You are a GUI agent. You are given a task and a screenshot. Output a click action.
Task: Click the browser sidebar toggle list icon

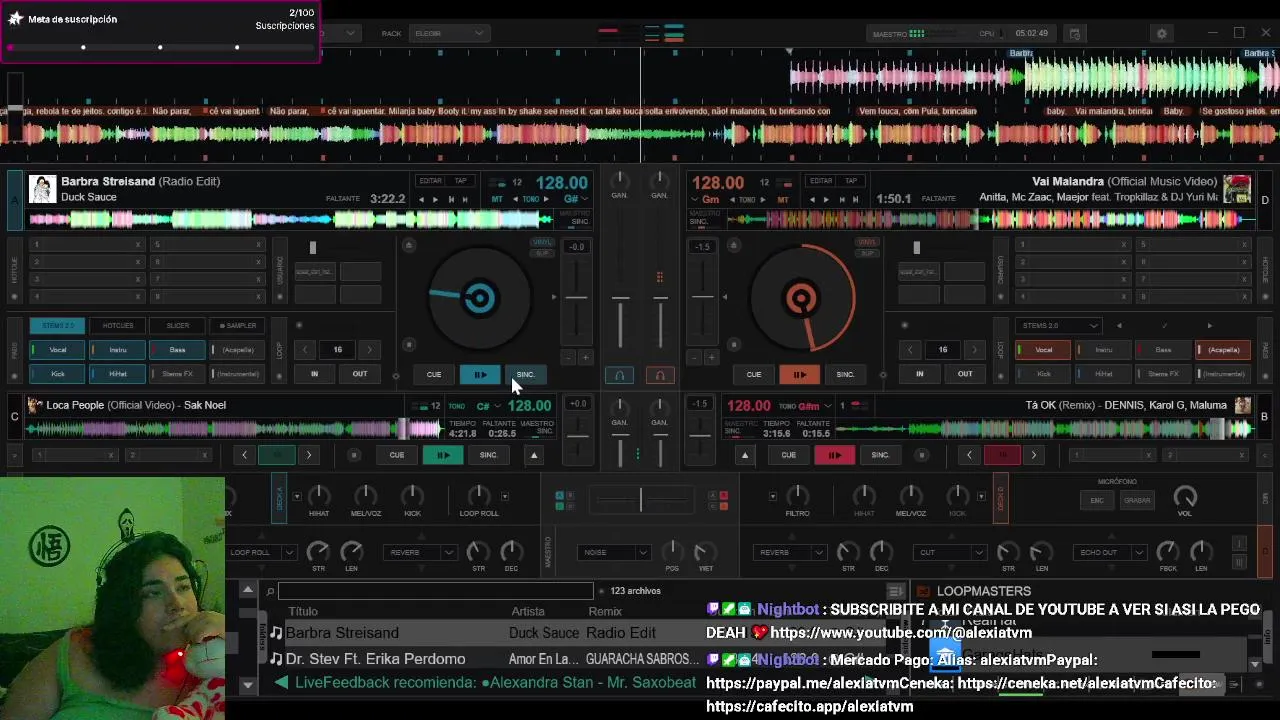pos(895,591)
